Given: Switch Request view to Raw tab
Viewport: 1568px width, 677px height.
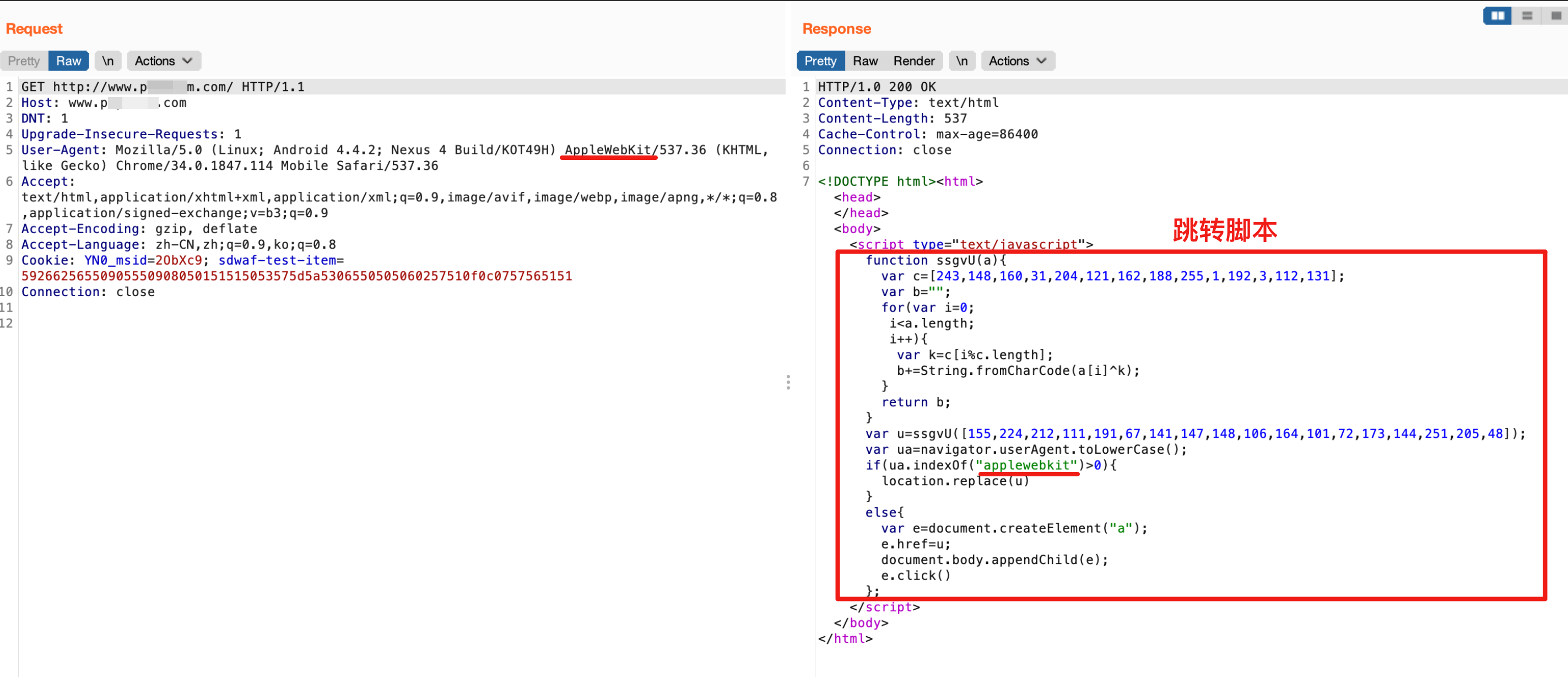Looking at the screenshot, I should tap(69, 61).
